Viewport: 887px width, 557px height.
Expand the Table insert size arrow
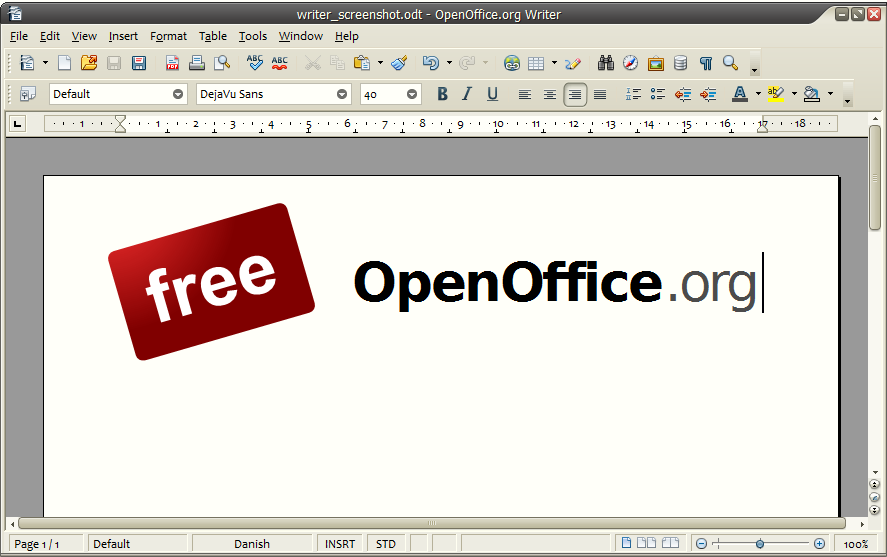(554, 63)
